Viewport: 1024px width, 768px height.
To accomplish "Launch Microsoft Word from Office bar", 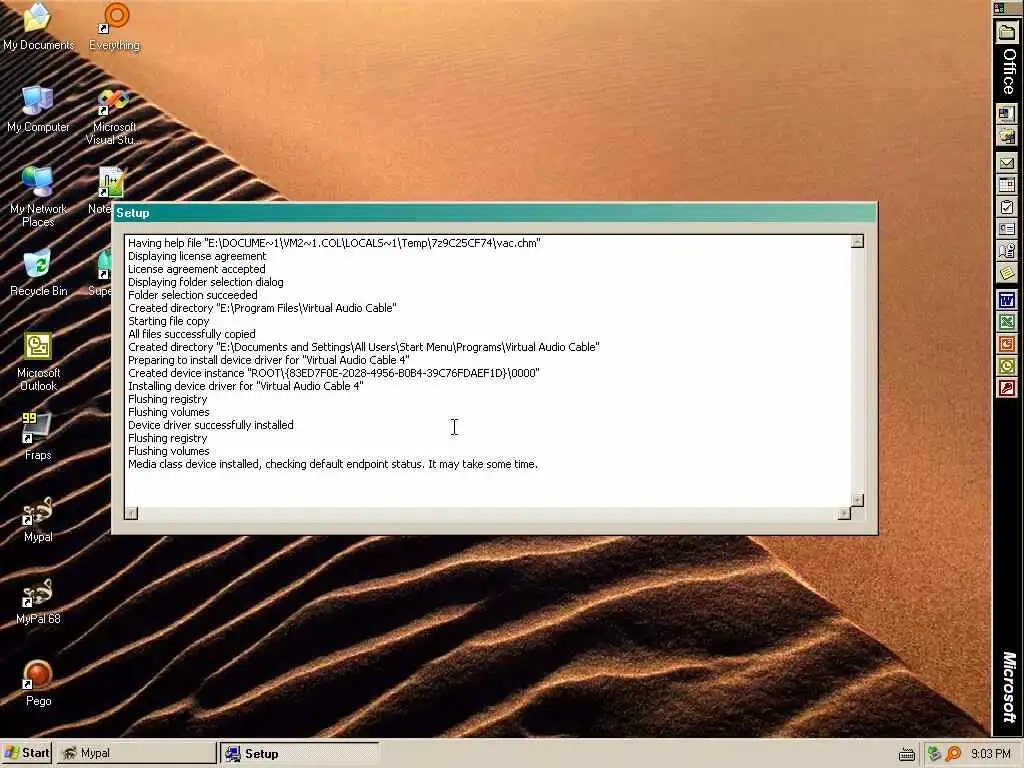I will tap(1006, 300).
